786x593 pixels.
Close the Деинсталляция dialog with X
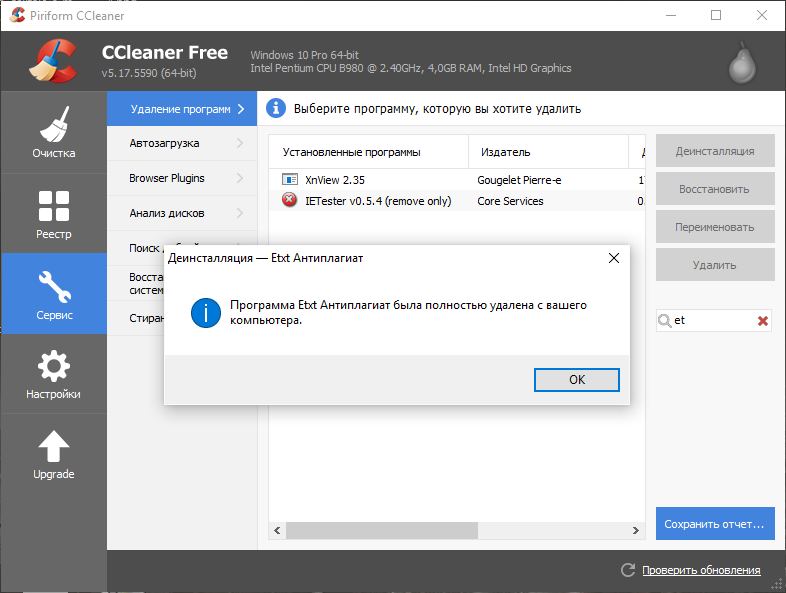coord(614,258)
